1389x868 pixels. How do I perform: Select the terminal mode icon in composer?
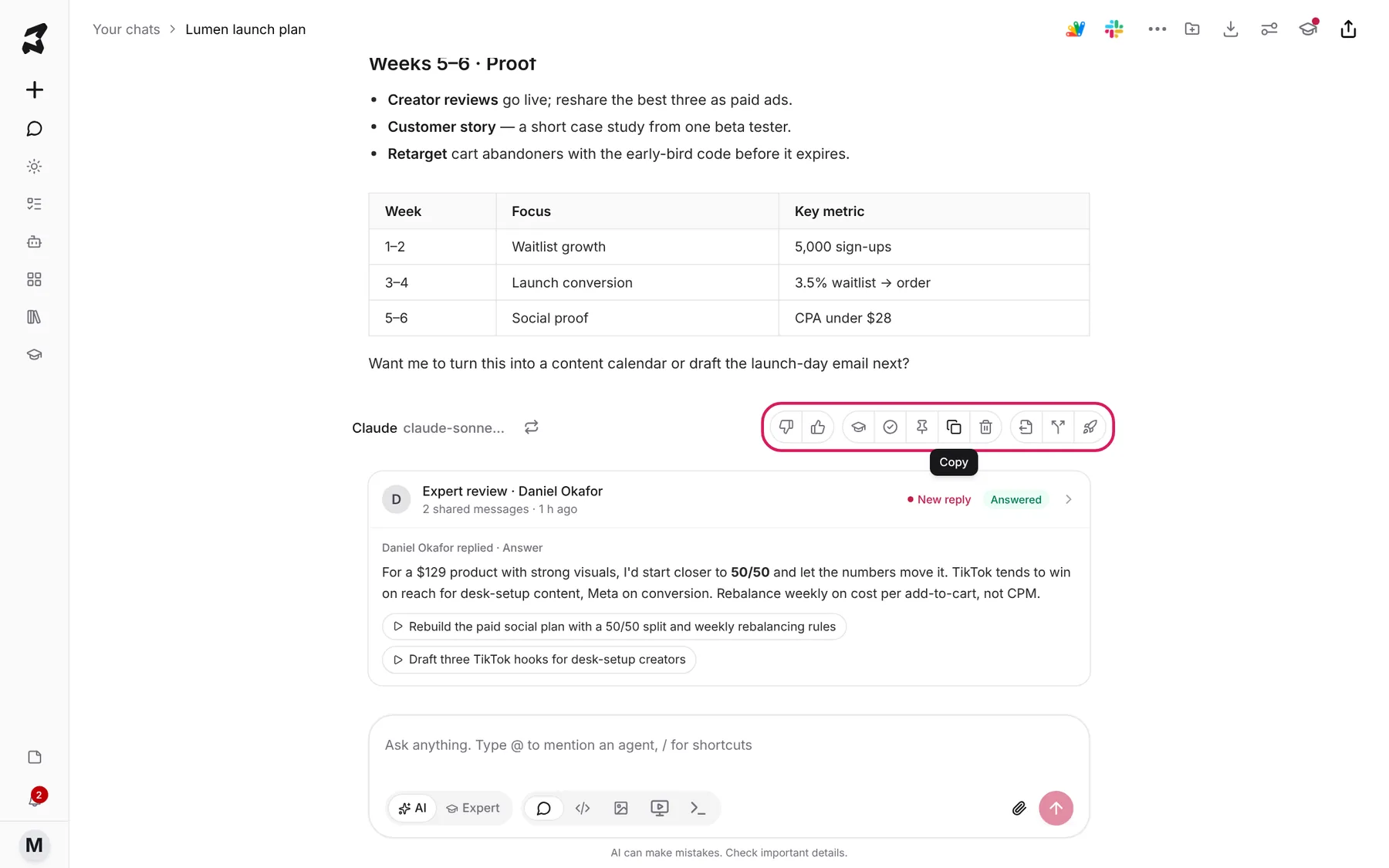tap(698, 808)
